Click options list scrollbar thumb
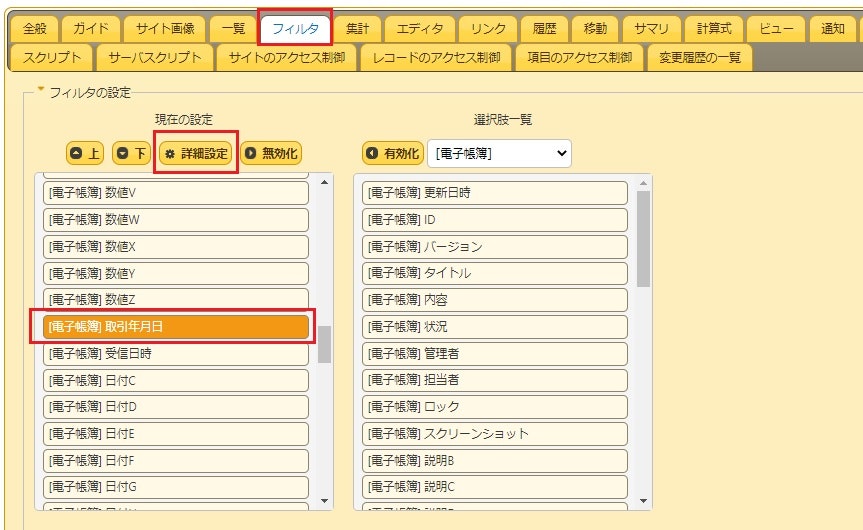This screenshot has width=863, height=530. [643, 239]
